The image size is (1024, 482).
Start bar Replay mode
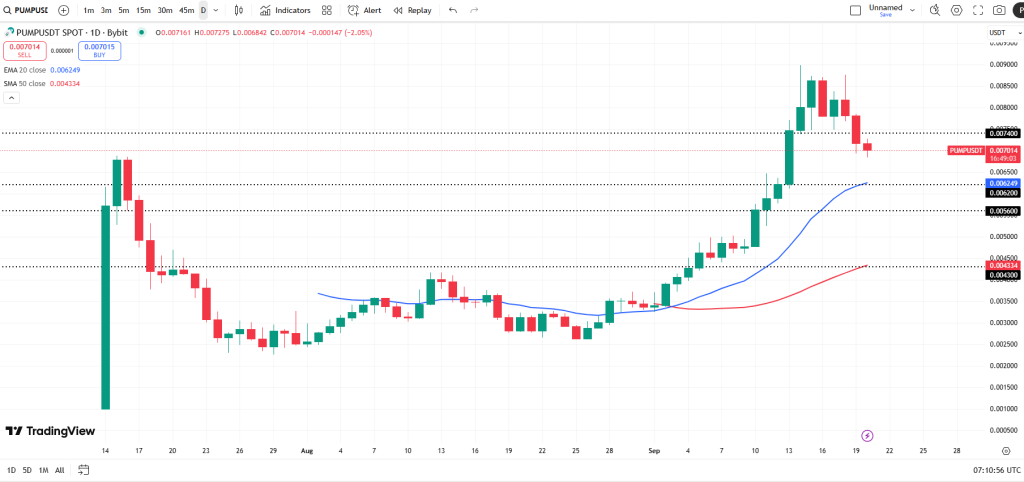(412, 10)
